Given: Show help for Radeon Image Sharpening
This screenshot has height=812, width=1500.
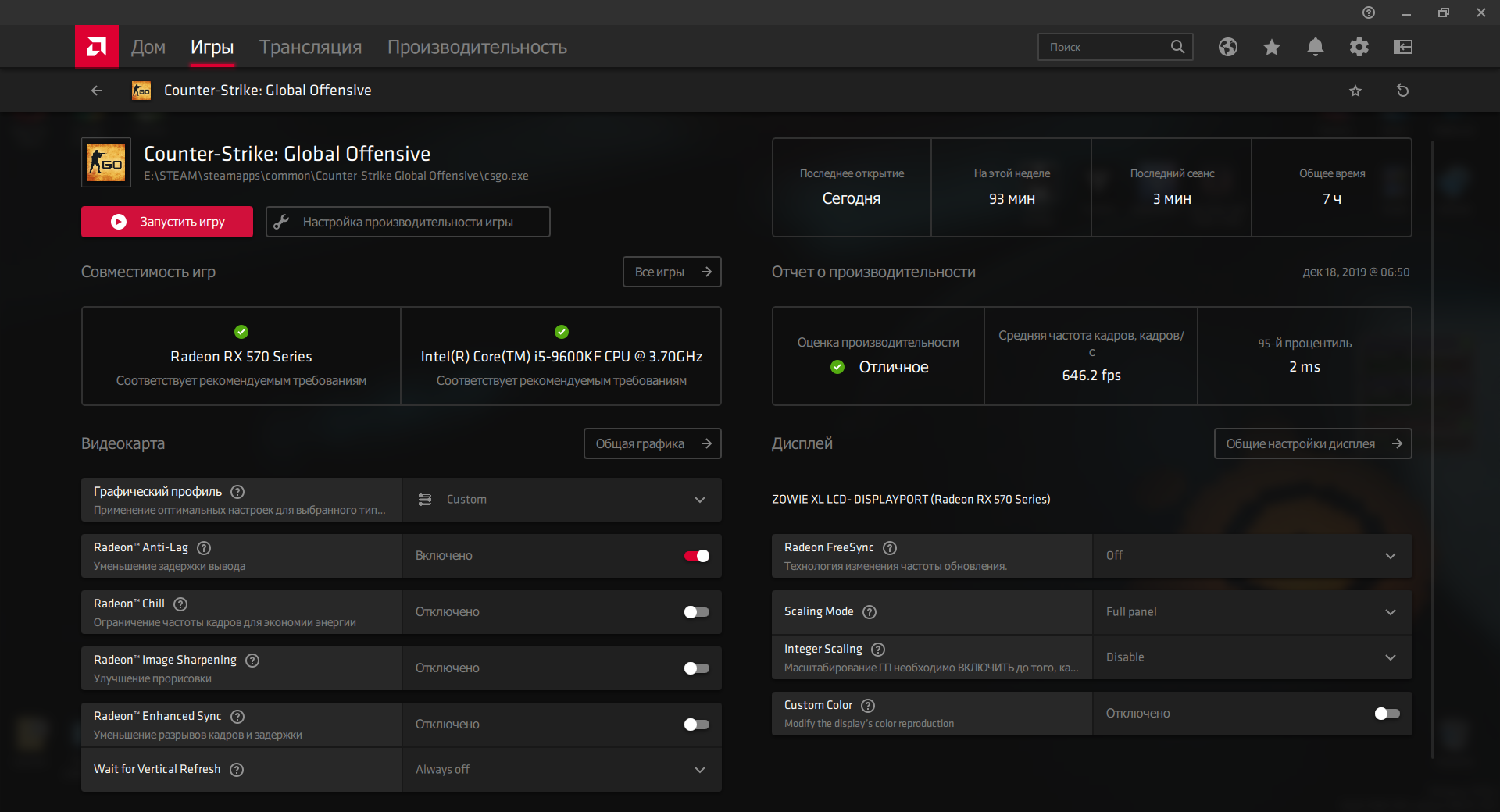Looking at the screenshot, I should point(252,661).
